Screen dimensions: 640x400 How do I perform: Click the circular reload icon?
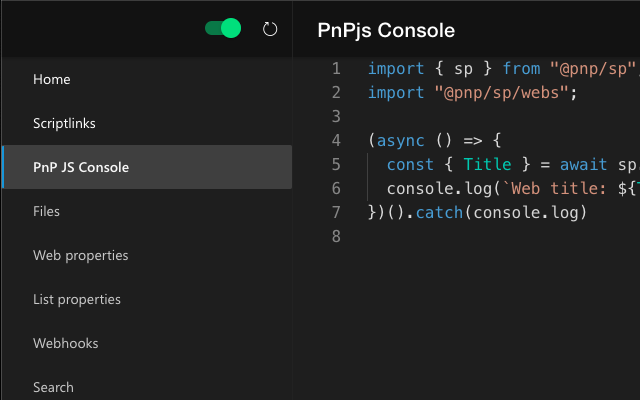pyautogui.click(x=269, y=29)
